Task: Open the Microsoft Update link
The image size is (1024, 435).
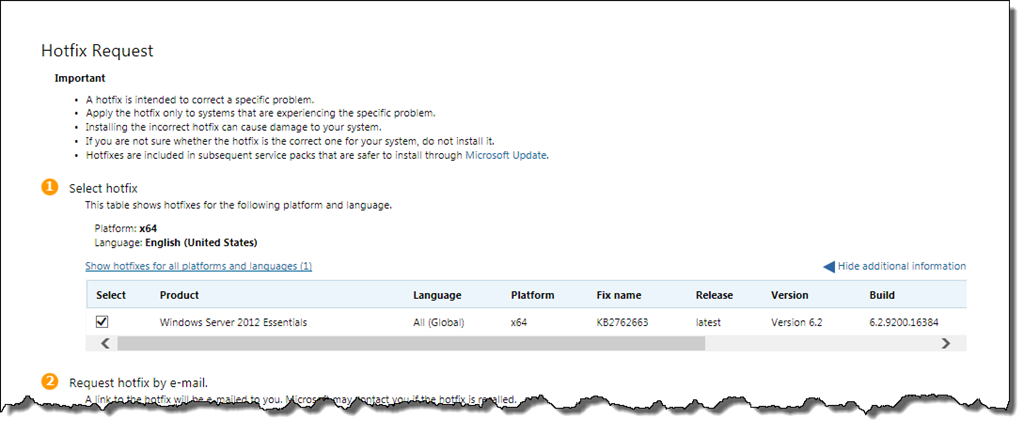Action: [506, 155]
